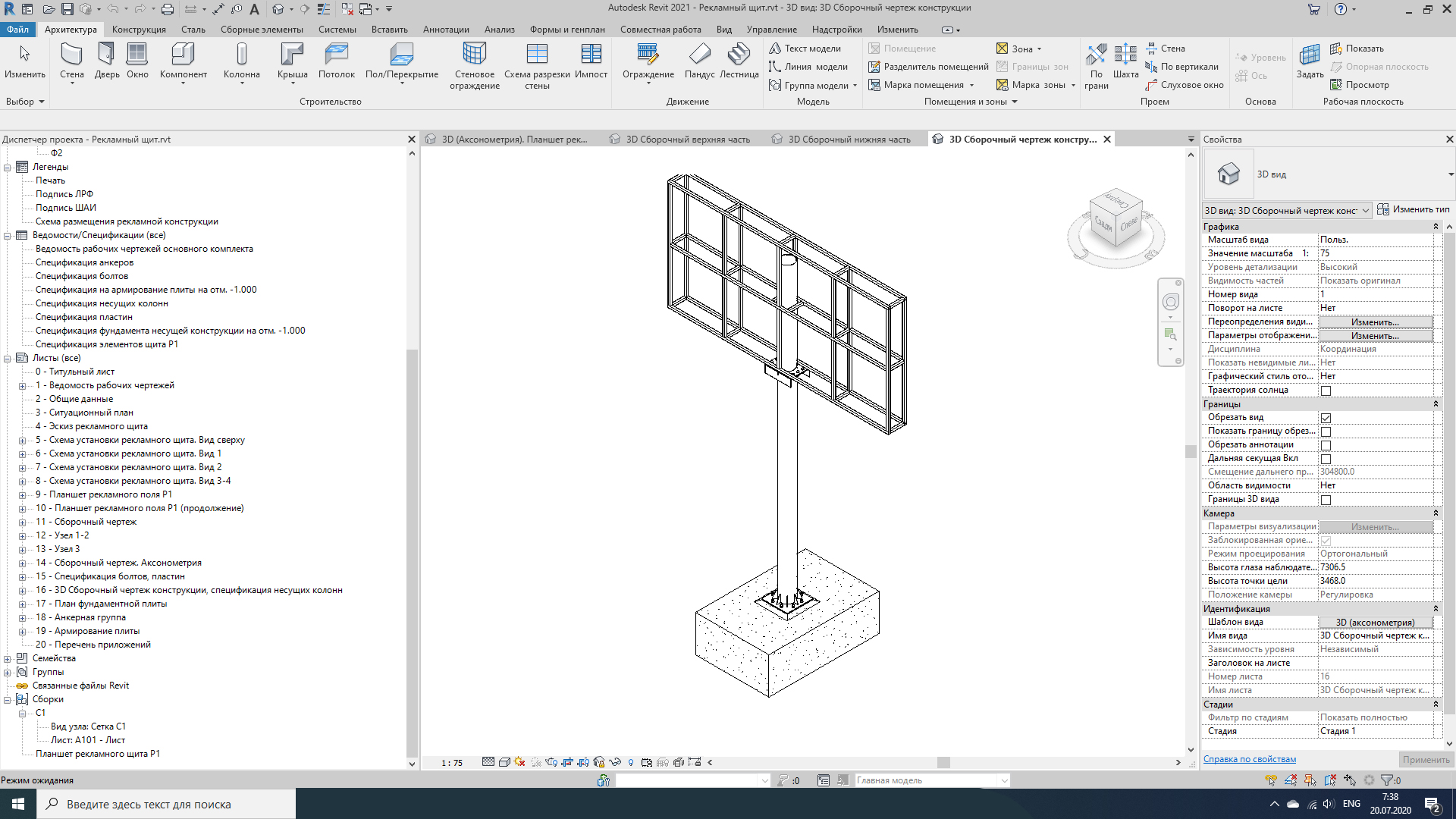
Task: Open Справка по свойствам link
Action: (1249, 759)
